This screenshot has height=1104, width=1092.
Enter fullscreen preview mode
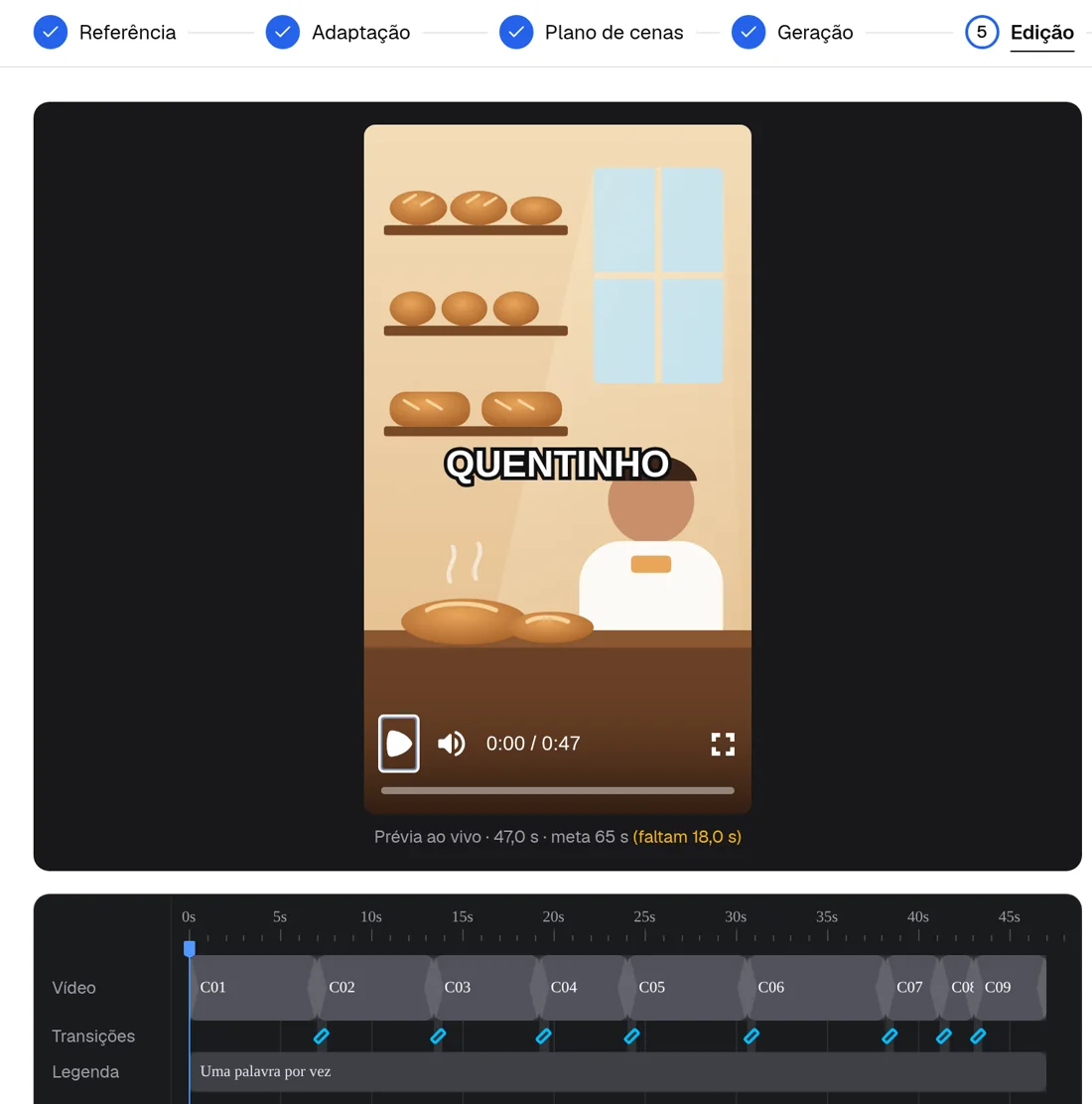[723, 745]
